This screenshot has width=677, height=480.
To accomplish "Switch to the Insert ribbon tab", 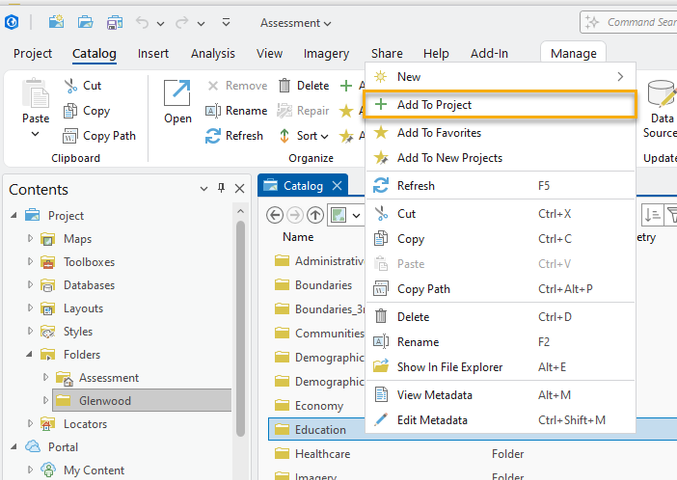I will 153,54.
